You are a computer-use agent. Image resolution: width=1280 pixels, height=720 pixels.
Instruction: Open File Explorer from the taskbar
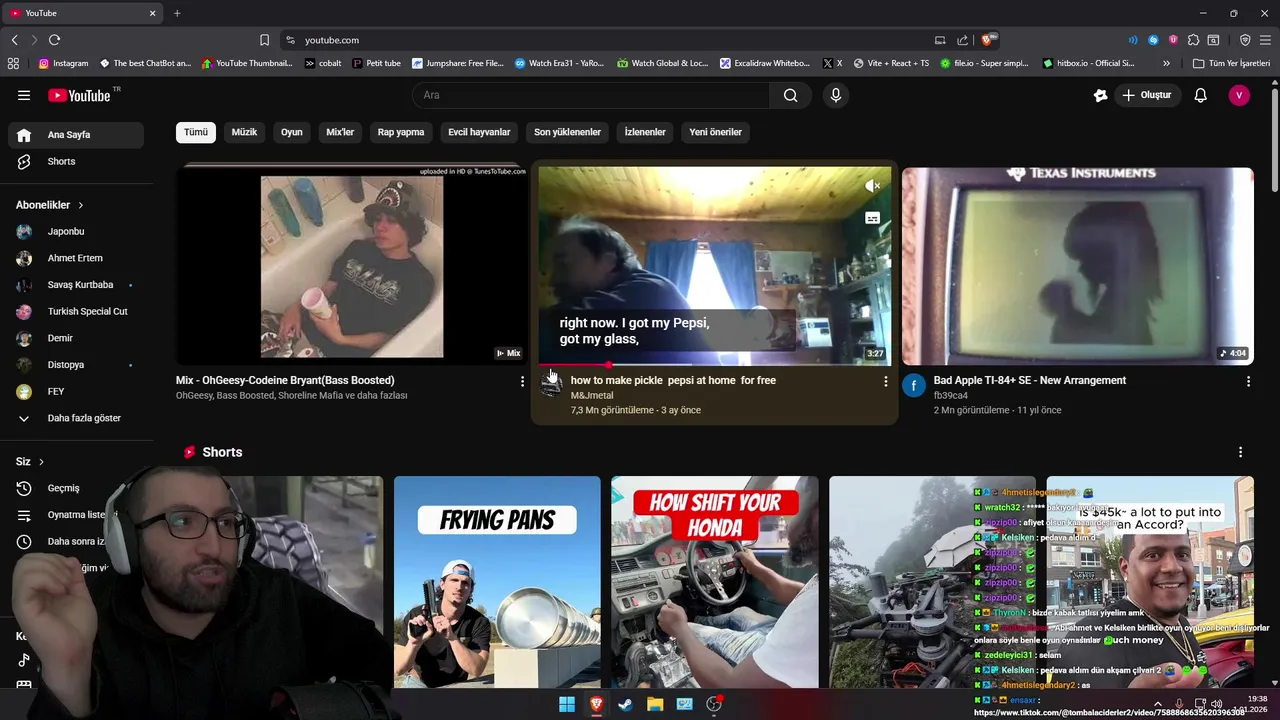(x=655, y=704)
